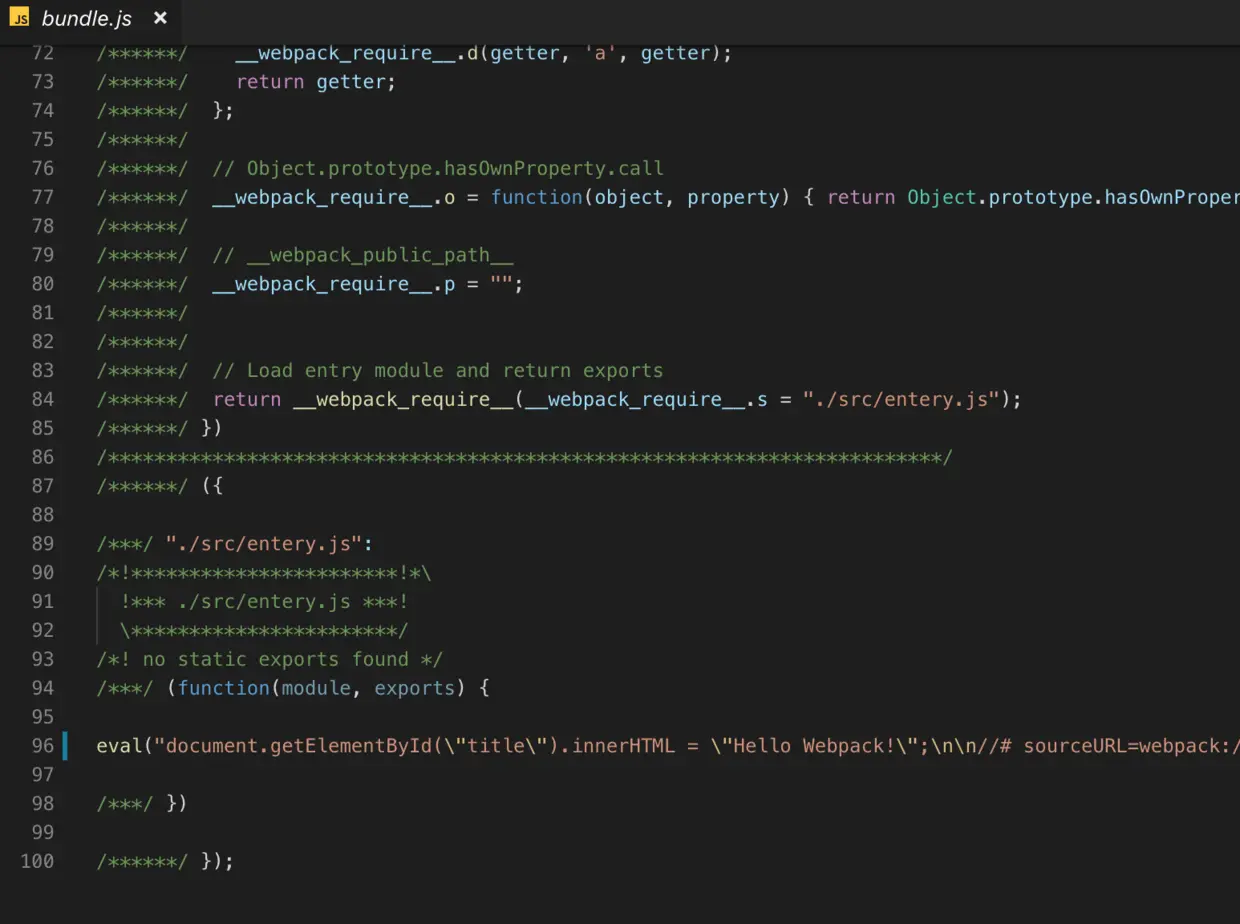1240x924 pixels.
Task: Click '__webpack_require__.p' on line 80
Action: click(x=334, y=284)
